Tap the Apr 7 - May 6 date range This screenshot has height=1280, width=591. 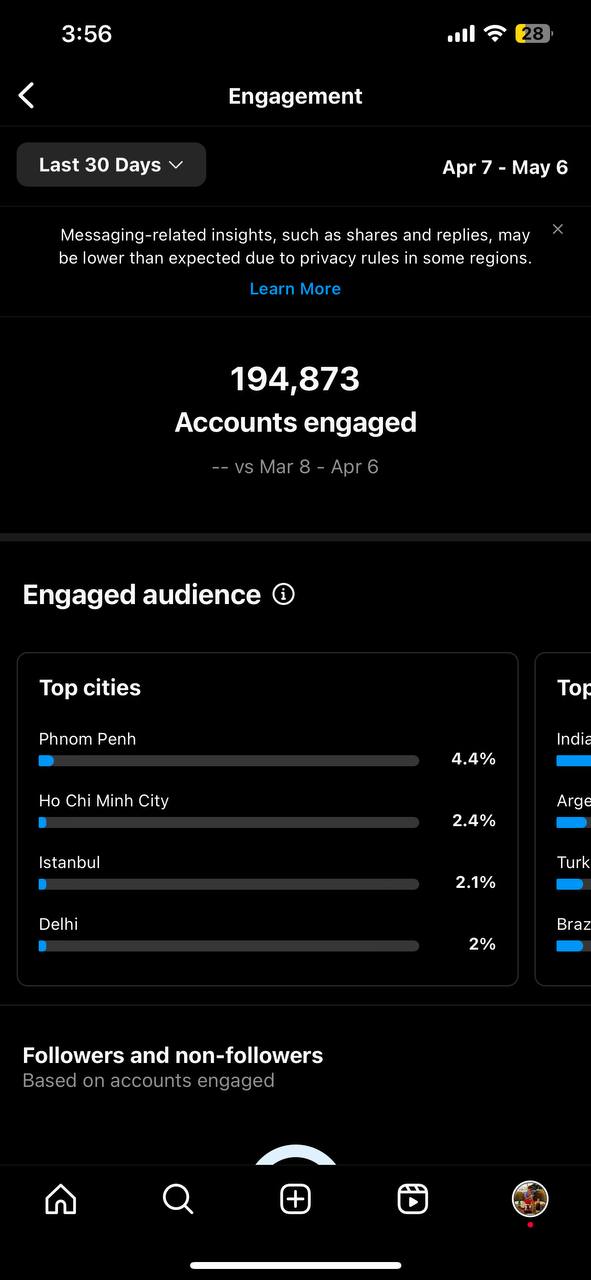pos(505,167)
